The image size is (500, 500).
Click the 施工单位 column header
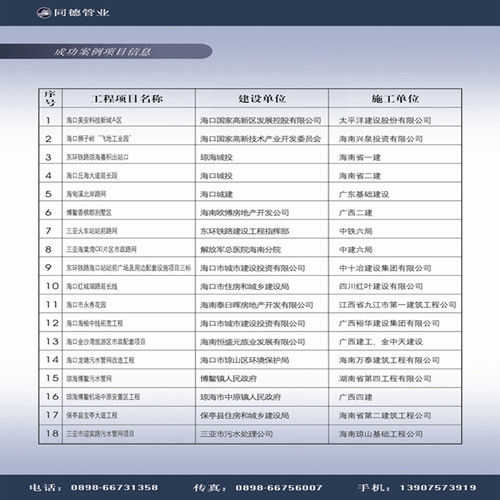[x=395, y=98]
